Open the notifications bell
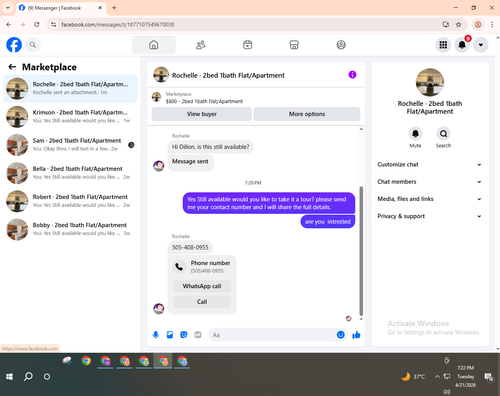Viewport: 500px width, 396px height. pyautogui.click(x=462, y=45)
